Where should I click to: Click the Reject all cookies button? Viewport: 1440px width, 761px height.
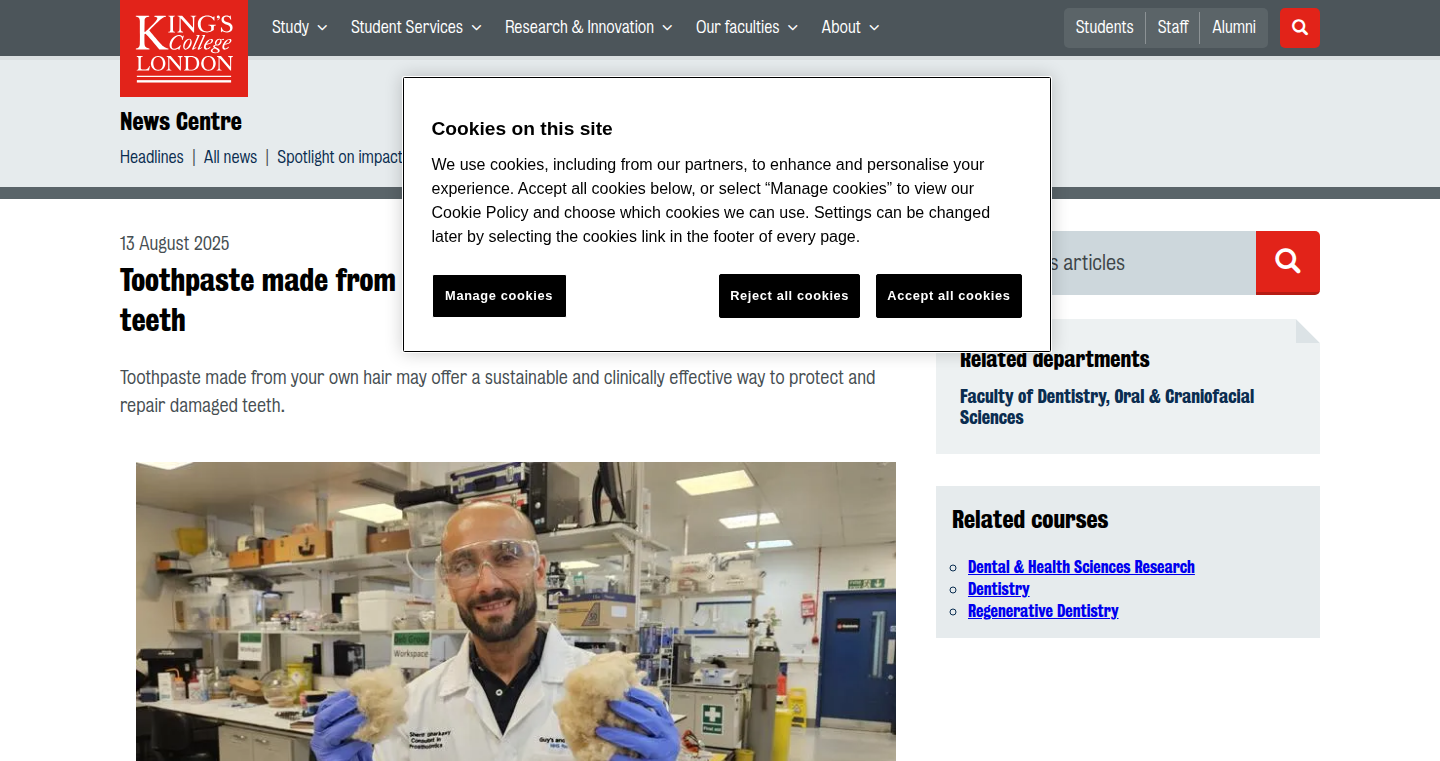tap(789, 296)
